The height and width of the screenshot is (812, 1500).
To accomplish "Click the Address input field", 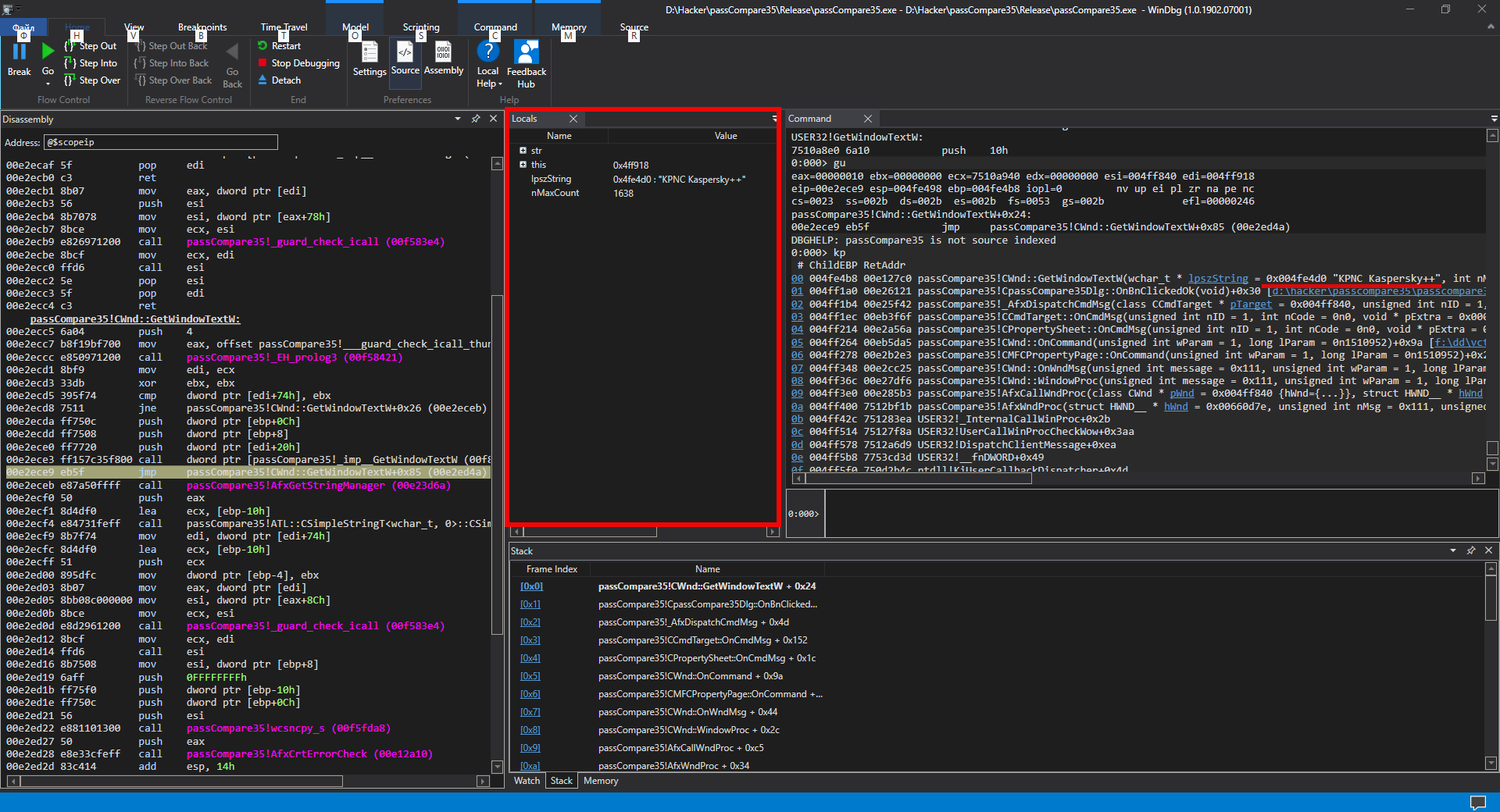I will (x=161, y=142).
